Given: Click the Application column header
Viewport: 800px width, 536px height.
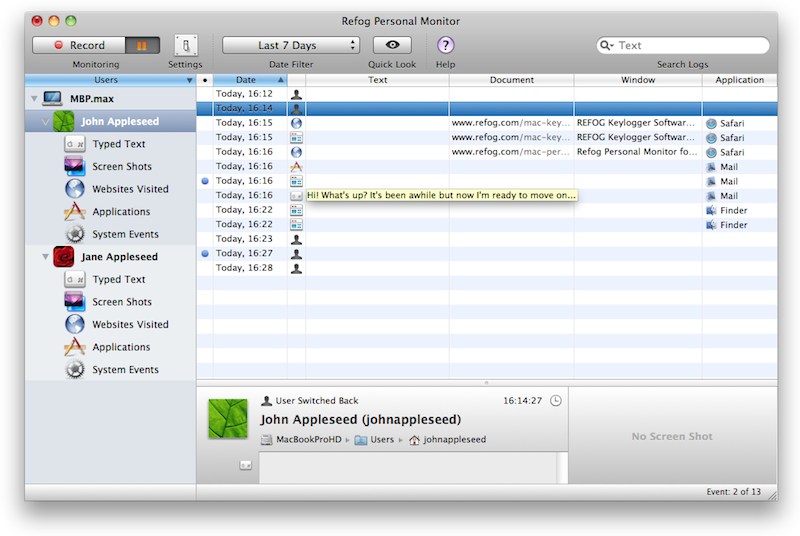Looking at the screenshot, I should [x=739, y=80].
